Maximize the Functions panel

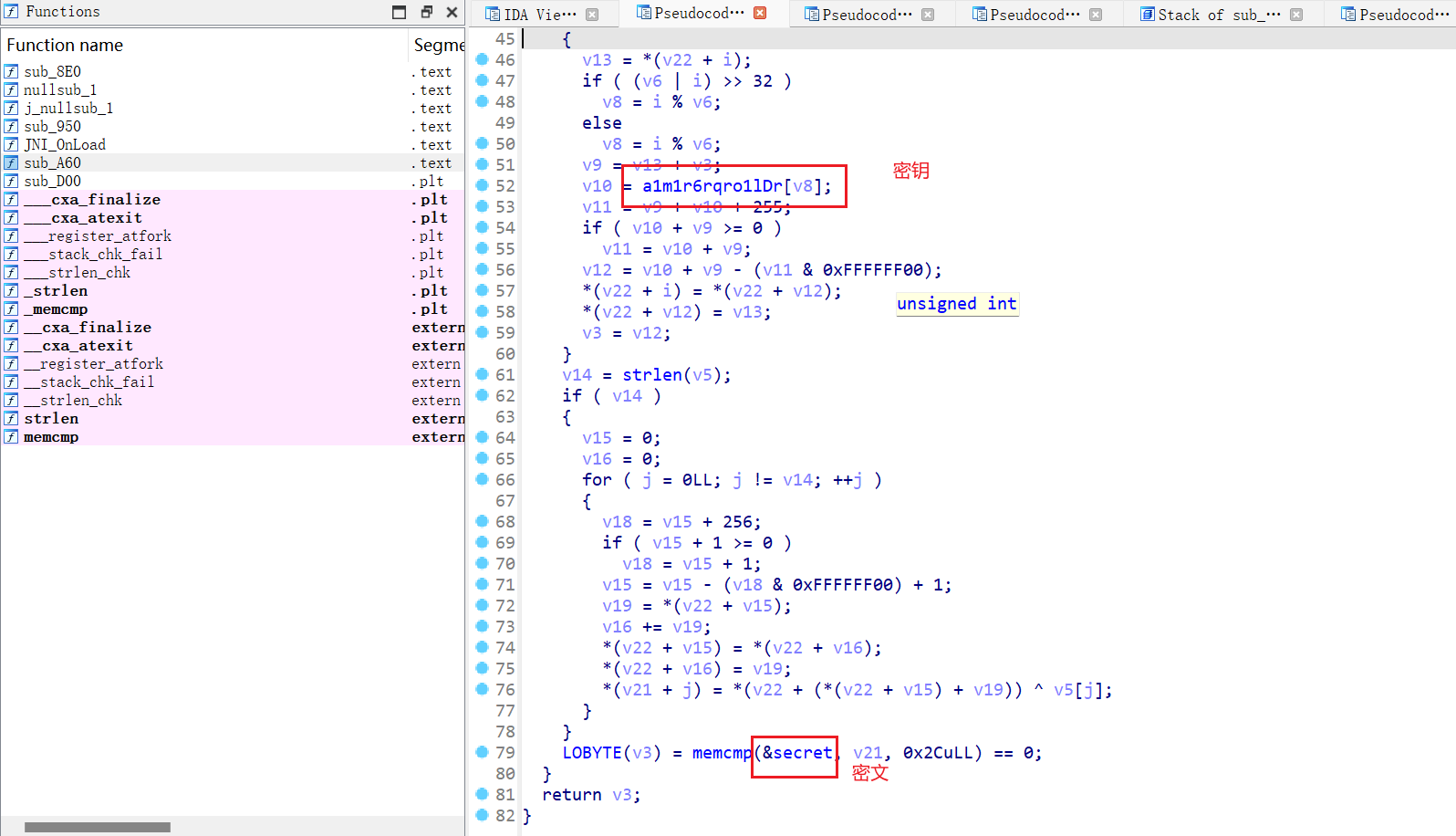(x=399, y=12)
